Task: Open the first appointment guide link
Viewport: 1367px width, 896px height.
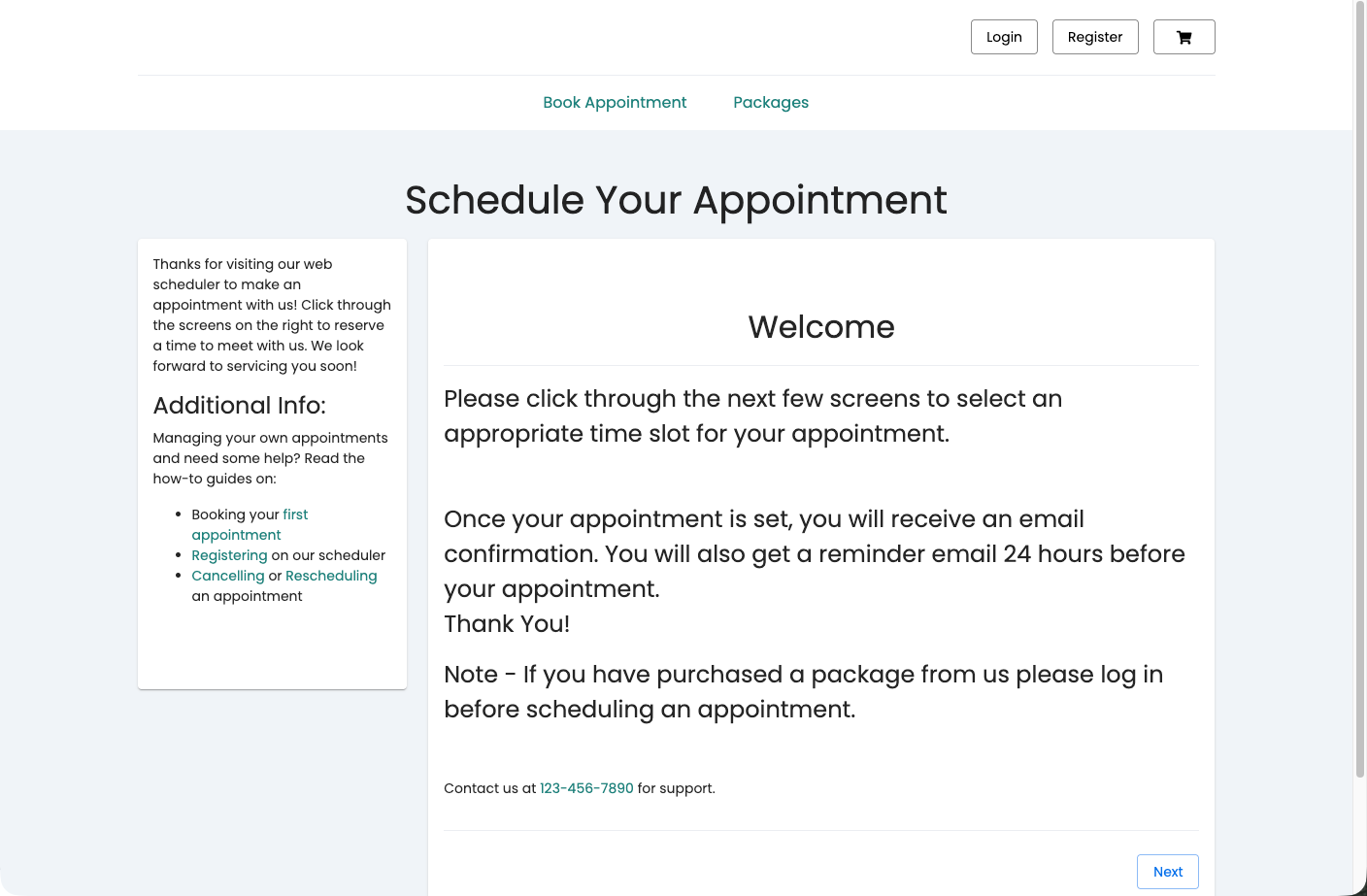Action: coord(250,524)
